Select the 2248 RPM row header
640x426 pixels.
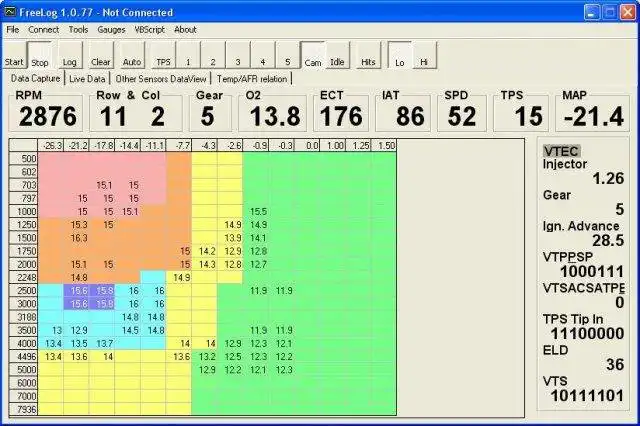point(23,277)
